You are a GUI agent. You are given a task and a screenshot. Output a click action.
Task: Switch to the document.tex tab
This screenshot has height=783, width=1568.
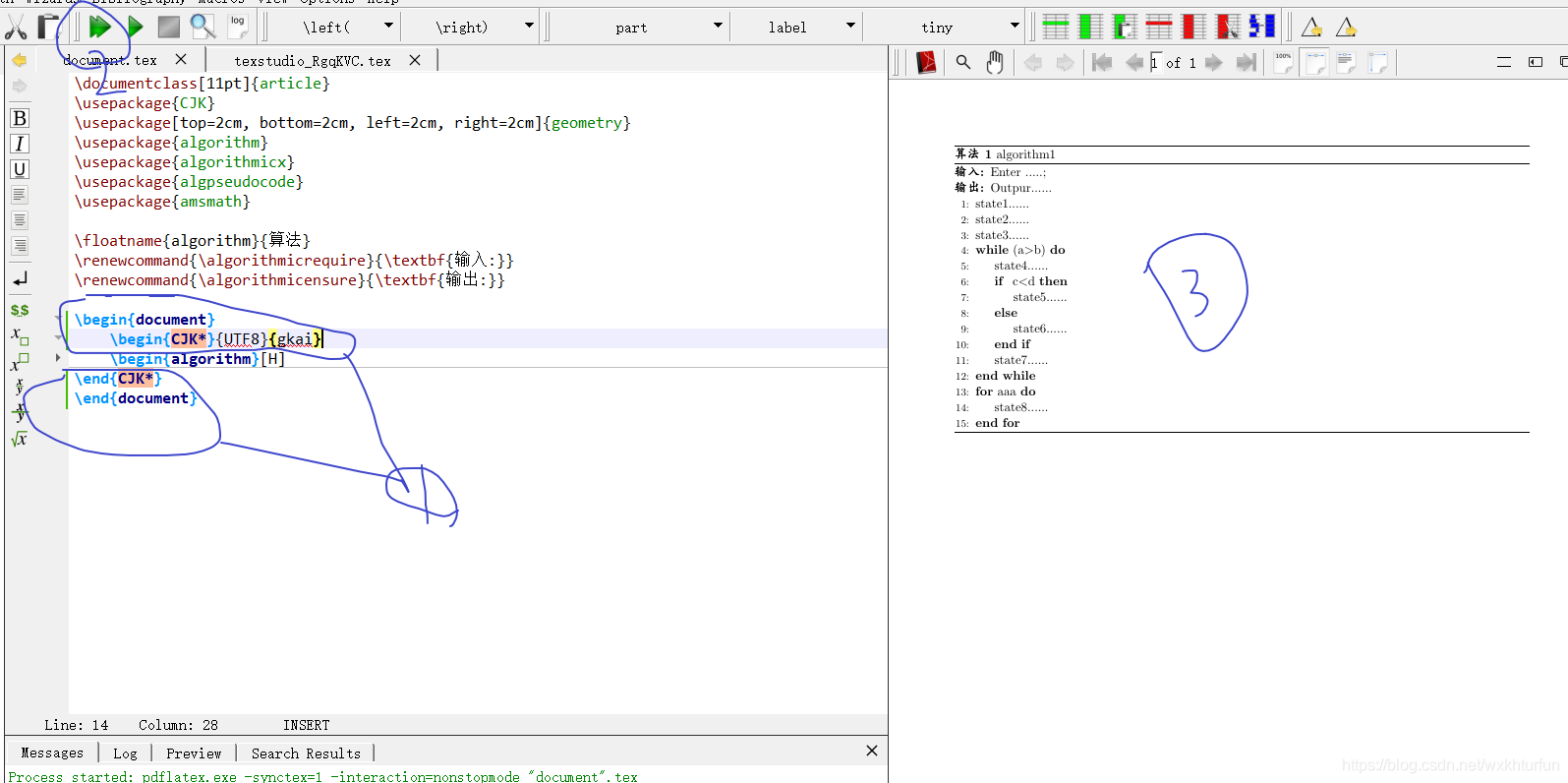coord(110,60)
